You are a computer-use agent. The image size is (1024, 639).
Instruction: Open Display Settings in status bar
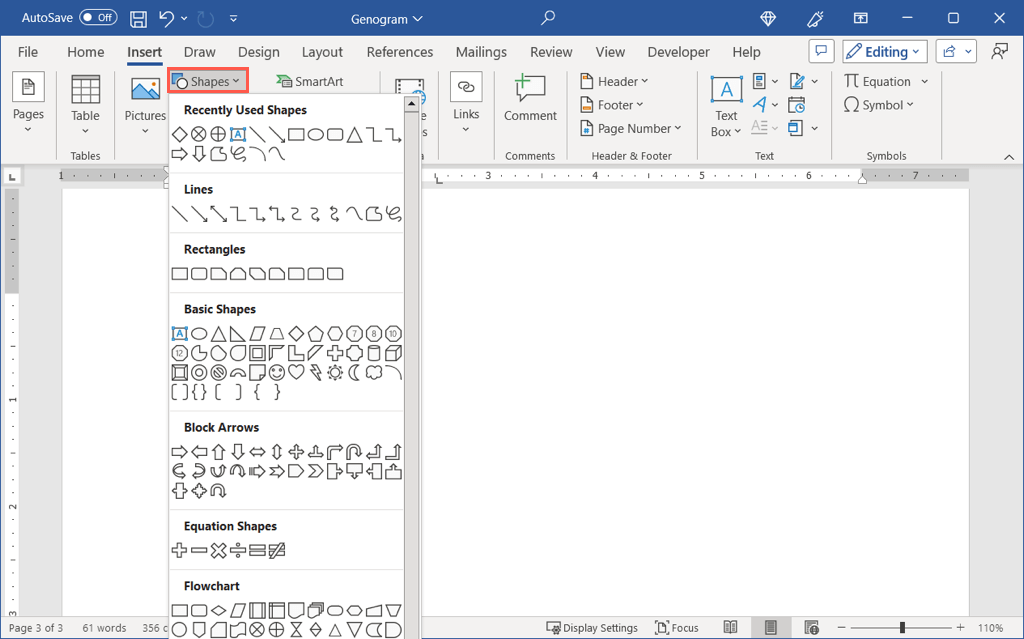(592, 628)
